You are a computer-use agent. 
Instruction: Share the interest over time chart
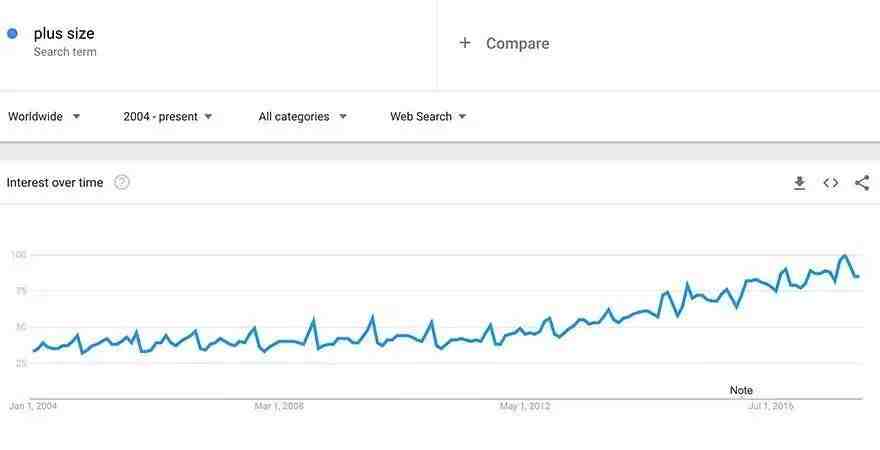point(862,183)
